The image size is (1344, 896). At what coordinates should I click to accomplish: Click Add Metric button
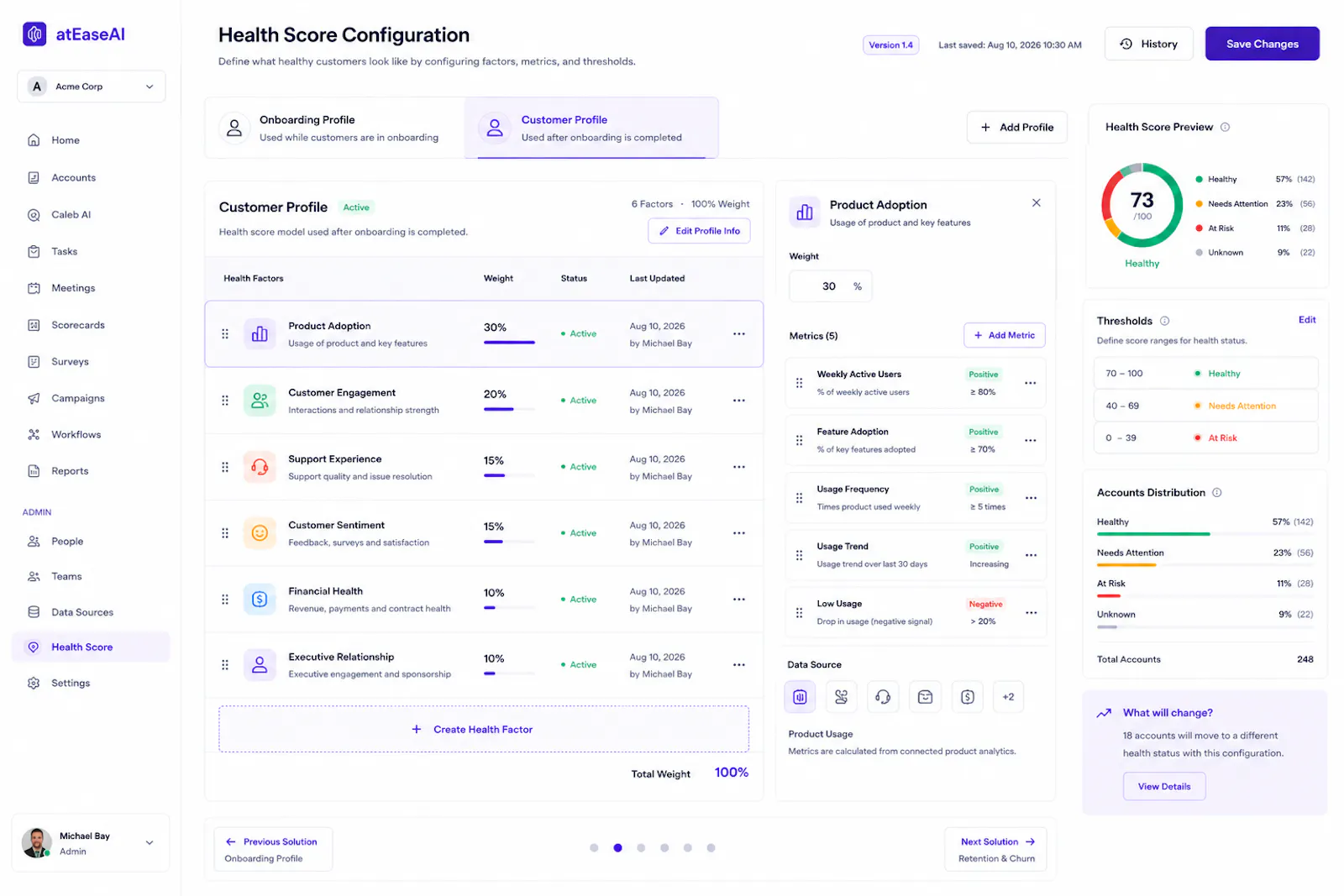point(1005,335)
